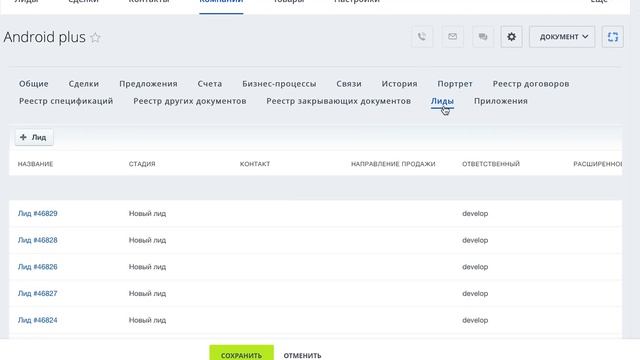Click Направление продажи column header
Screen dimensions: 640x360
coord(393,164)
